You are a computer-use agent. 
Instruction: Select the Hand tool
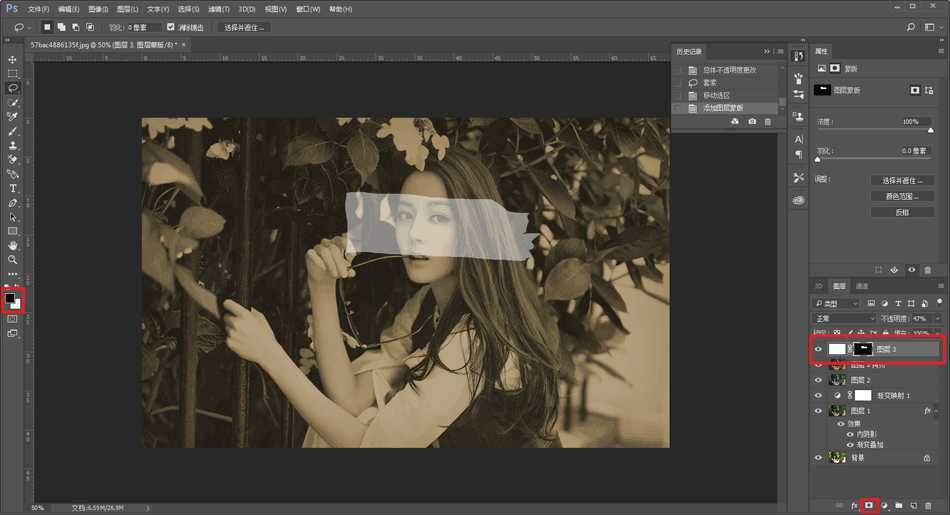point(13,245)
